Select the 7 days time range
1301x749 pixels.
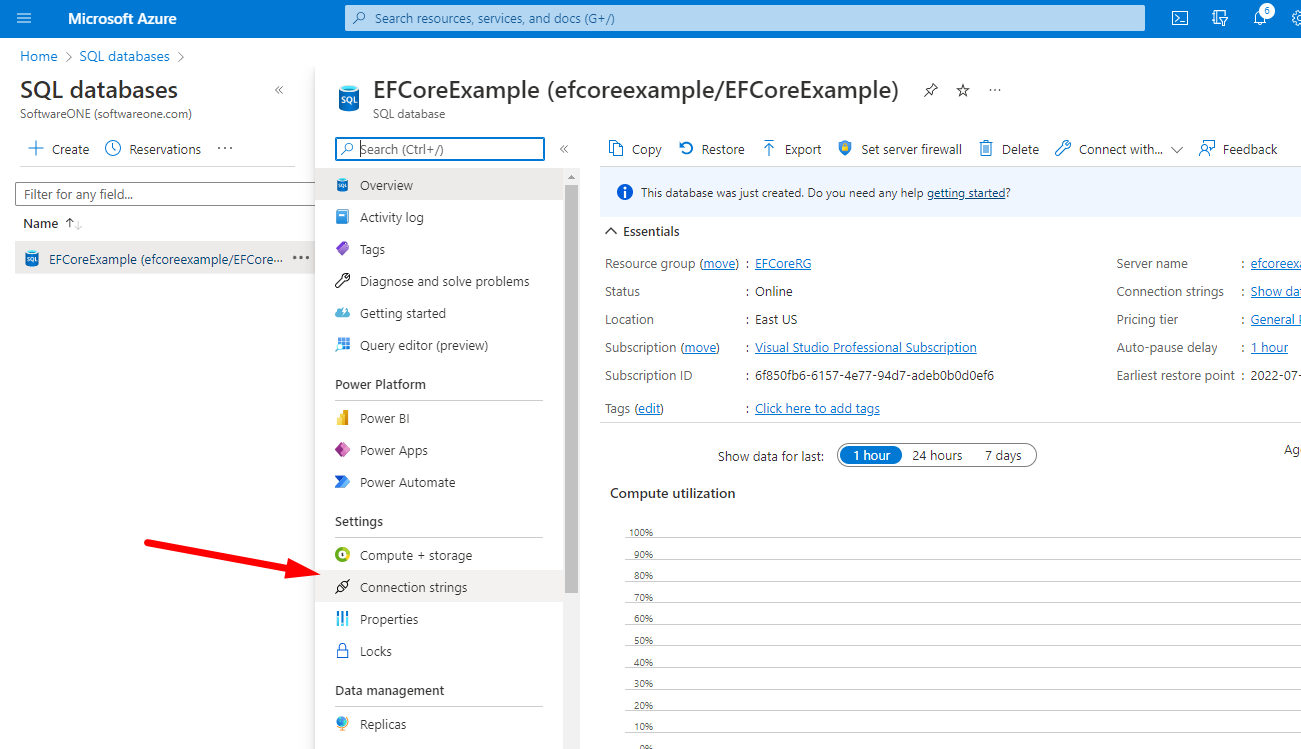coord(1003,456)
